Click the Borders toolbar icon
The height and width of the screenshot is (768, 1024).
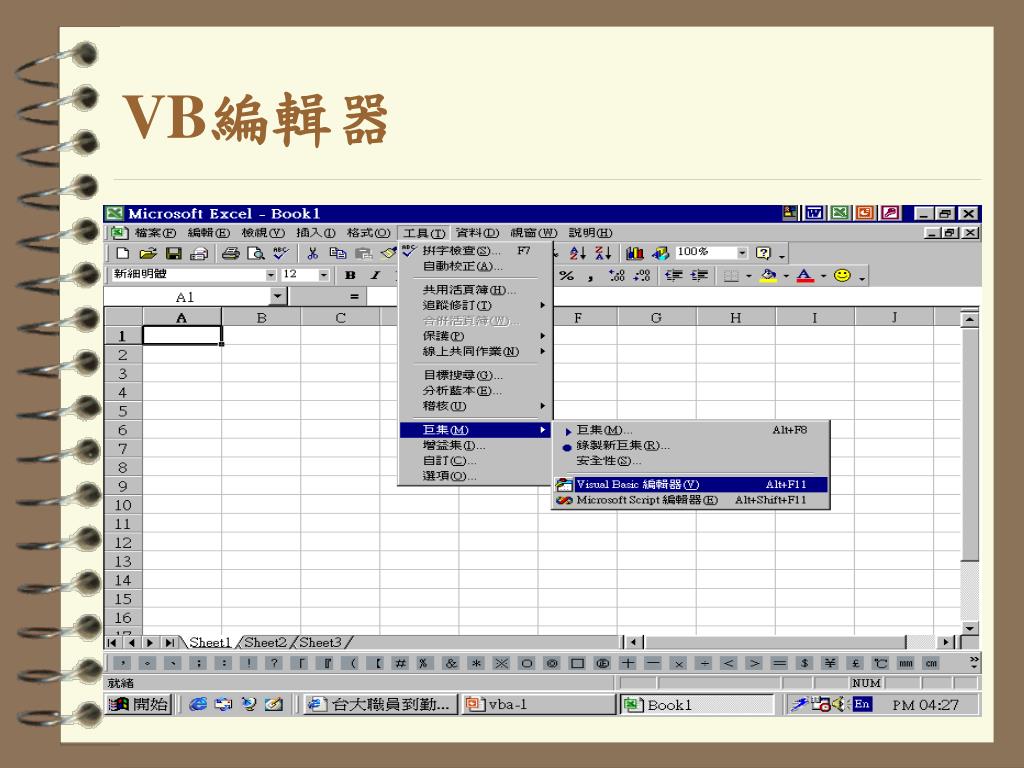(731, 276)
